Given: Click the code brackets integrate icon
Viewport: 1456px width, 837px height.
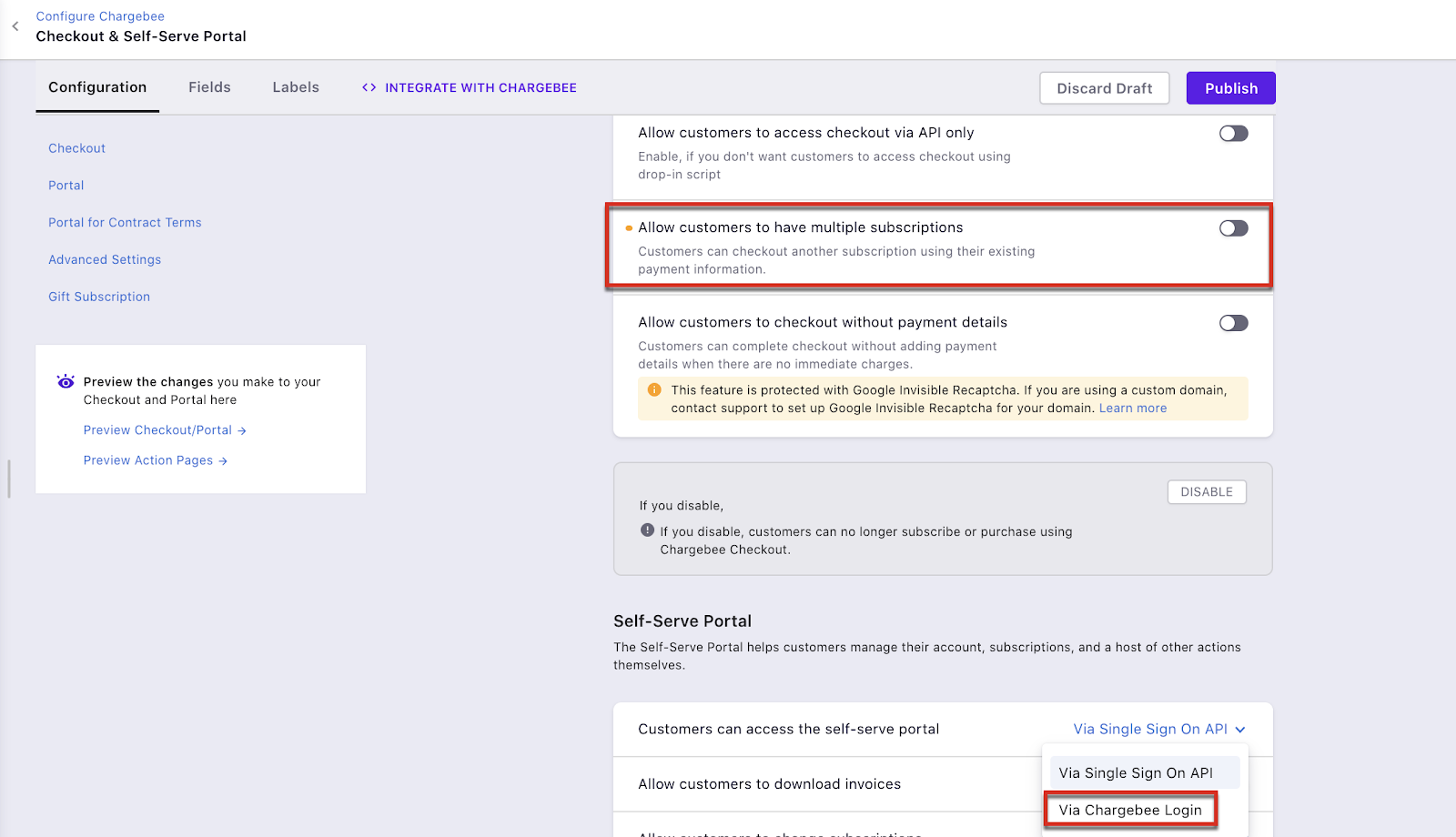Looking at the screenshot, I should (369, 88).
